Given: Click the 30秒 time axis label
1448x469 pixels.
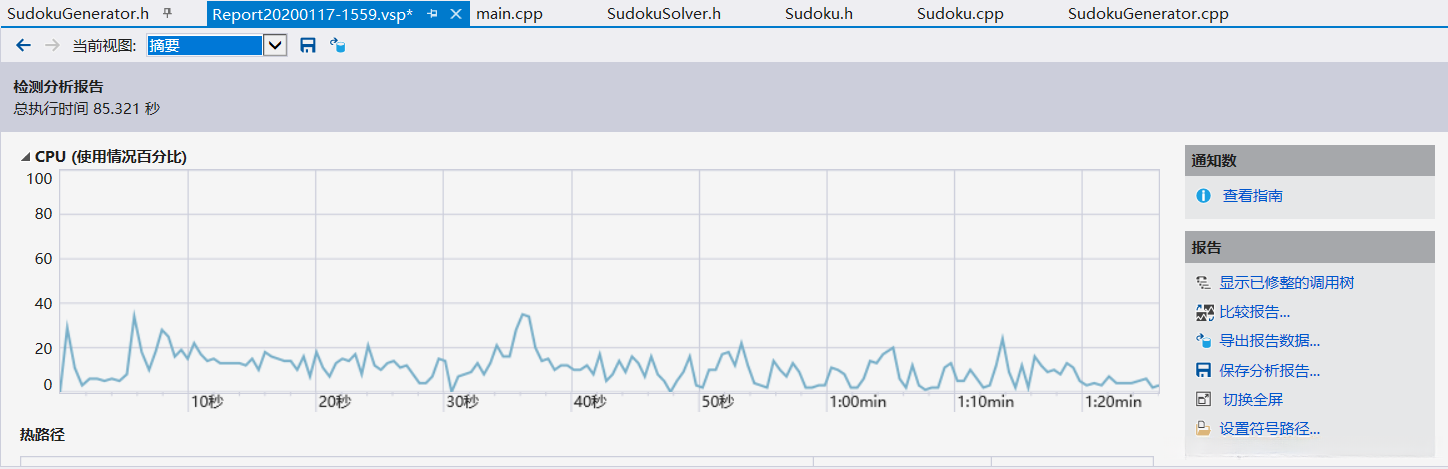Looking at the screenshot, I should click(x=463, y=401).
